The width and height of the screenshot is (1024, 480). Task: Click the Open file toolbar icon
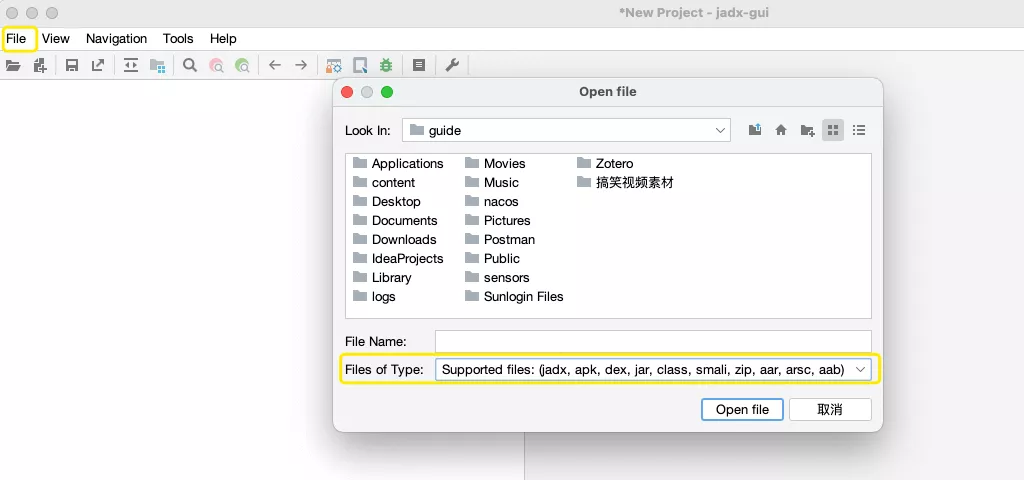(x=13, y=65)
